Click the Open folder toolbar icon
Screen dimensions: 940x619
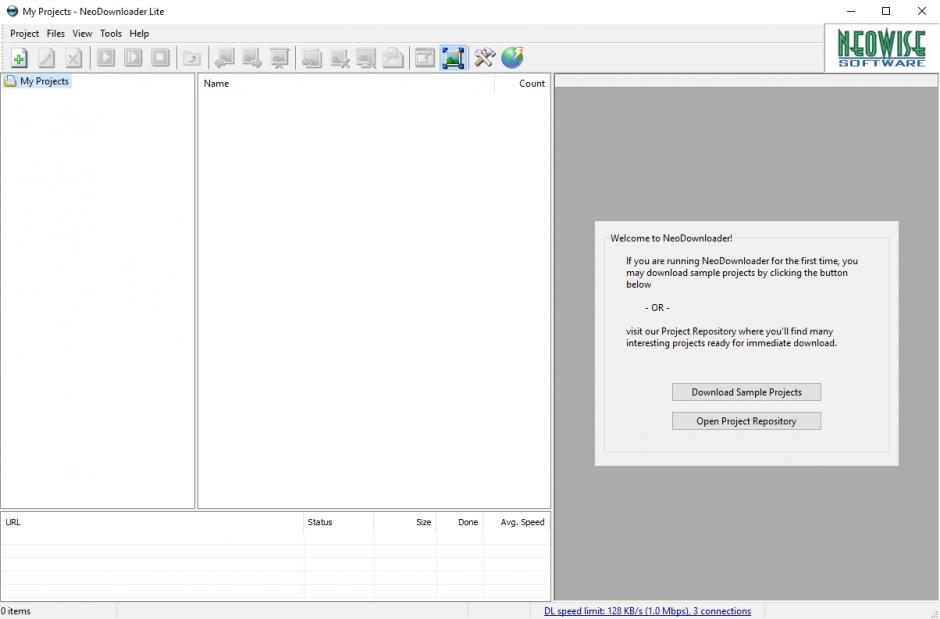tap(192, 58)
